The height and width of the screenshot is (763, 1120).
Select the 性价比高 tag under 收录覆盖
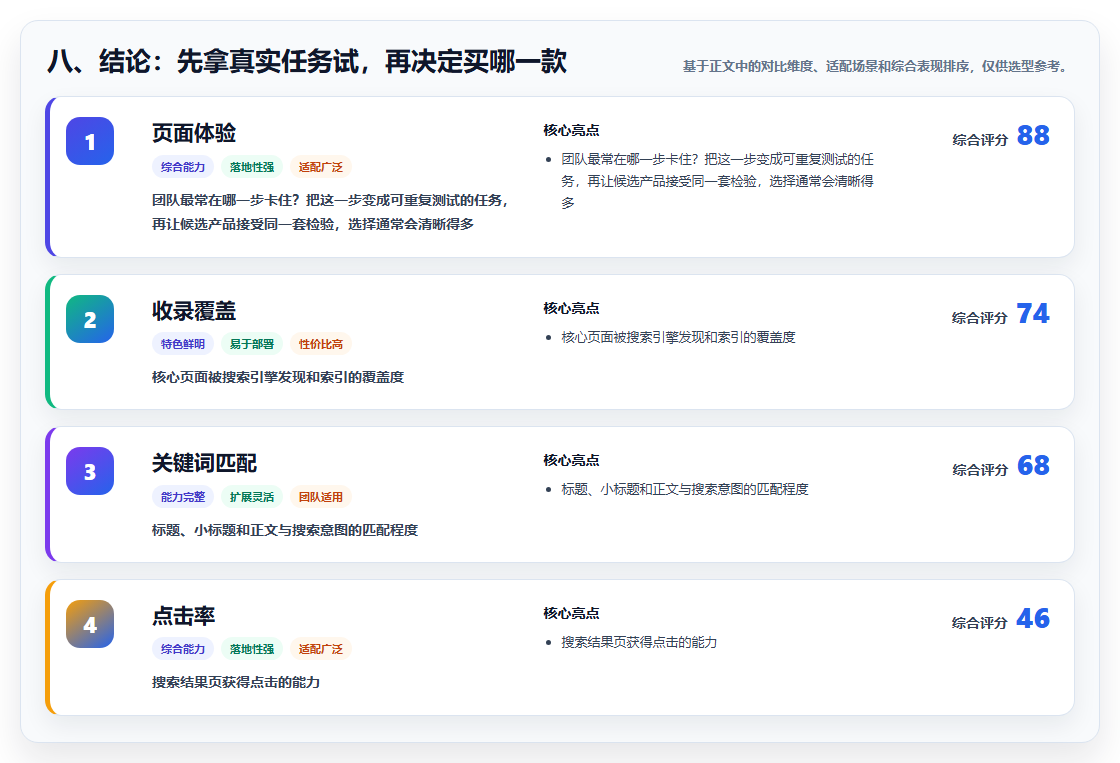click(x=321, y=344)
